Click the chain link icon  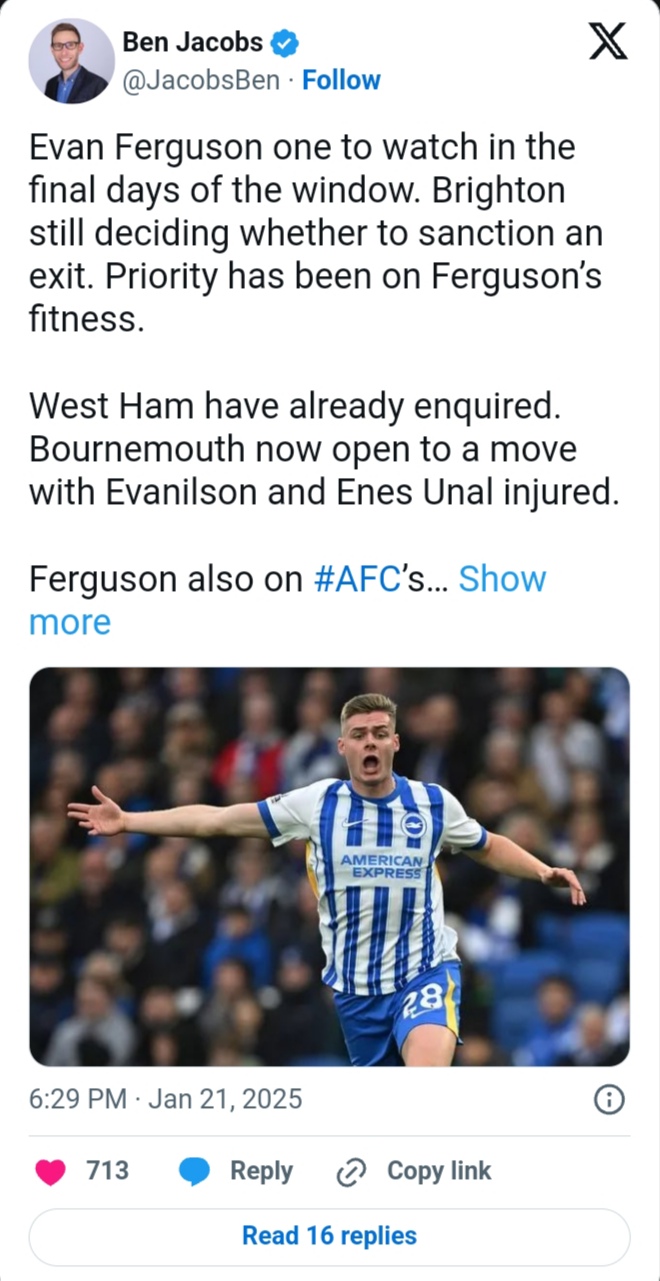[352, 1171]
